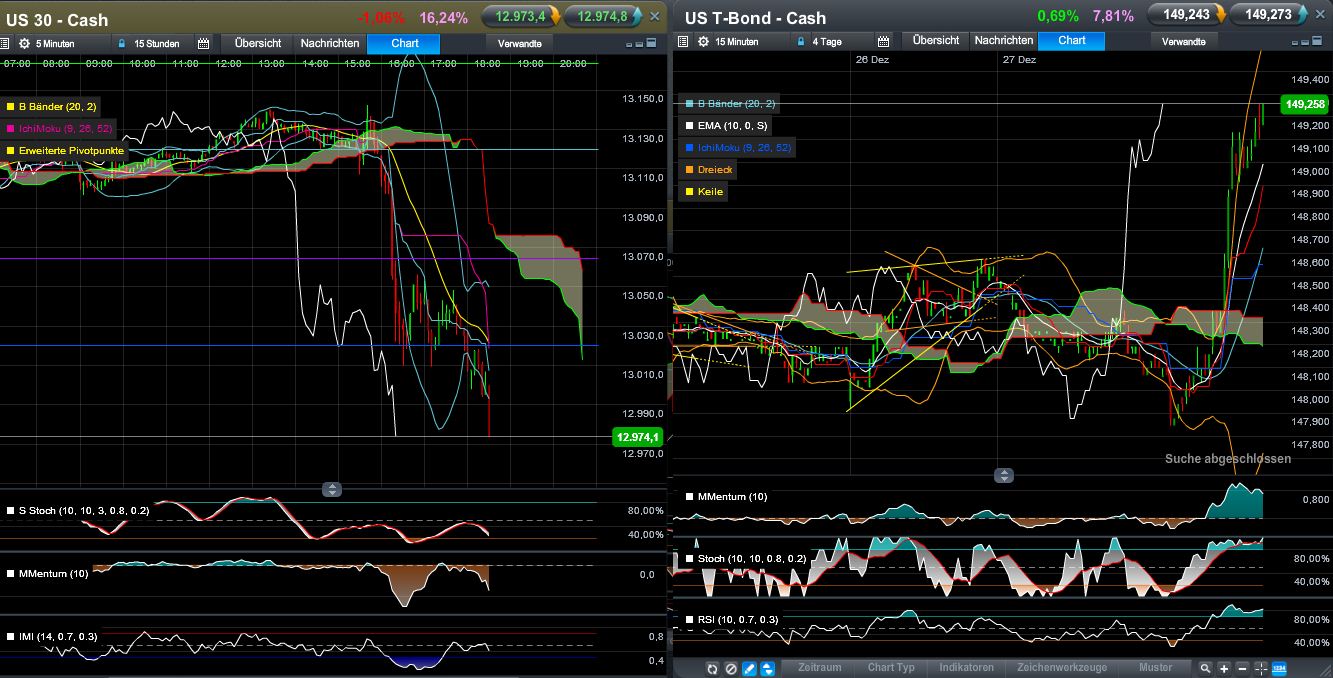Select the blue pencil drawing tool
Screen dimensions: 1333x678
tap(749, 668)
